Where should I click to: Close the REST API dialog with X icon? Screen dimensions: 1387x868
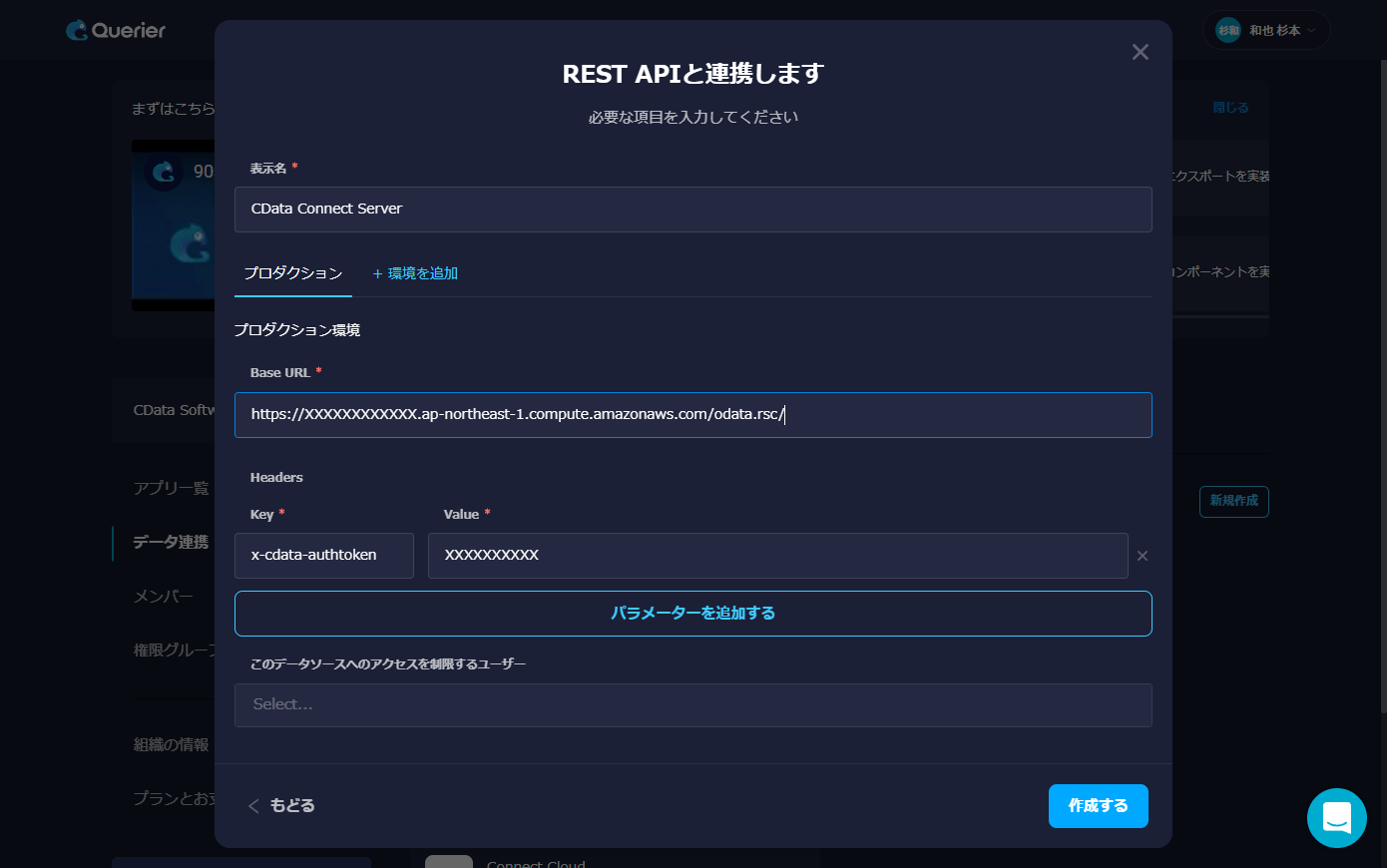[1141, 52]
